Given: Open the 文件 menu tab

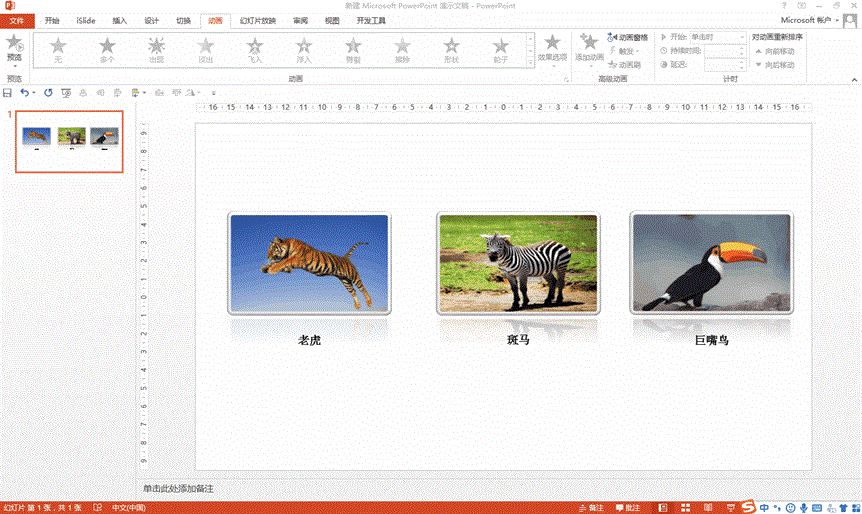Looking at the screenshot, I should (16, 20).
